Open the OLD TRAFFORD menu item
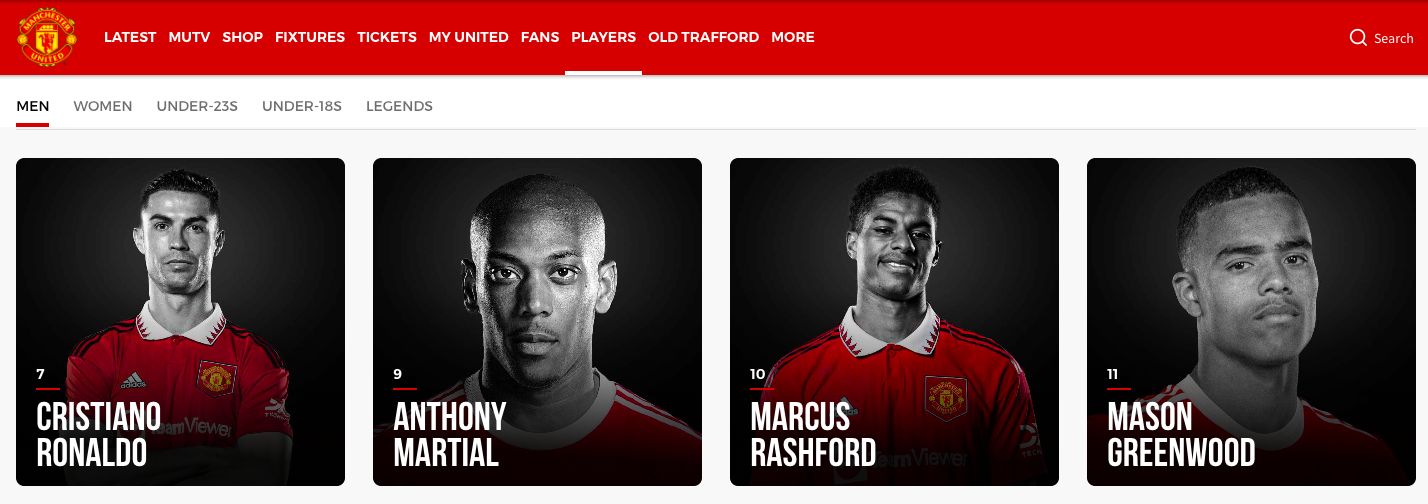 pyautogui.click(x=703, y=37)
